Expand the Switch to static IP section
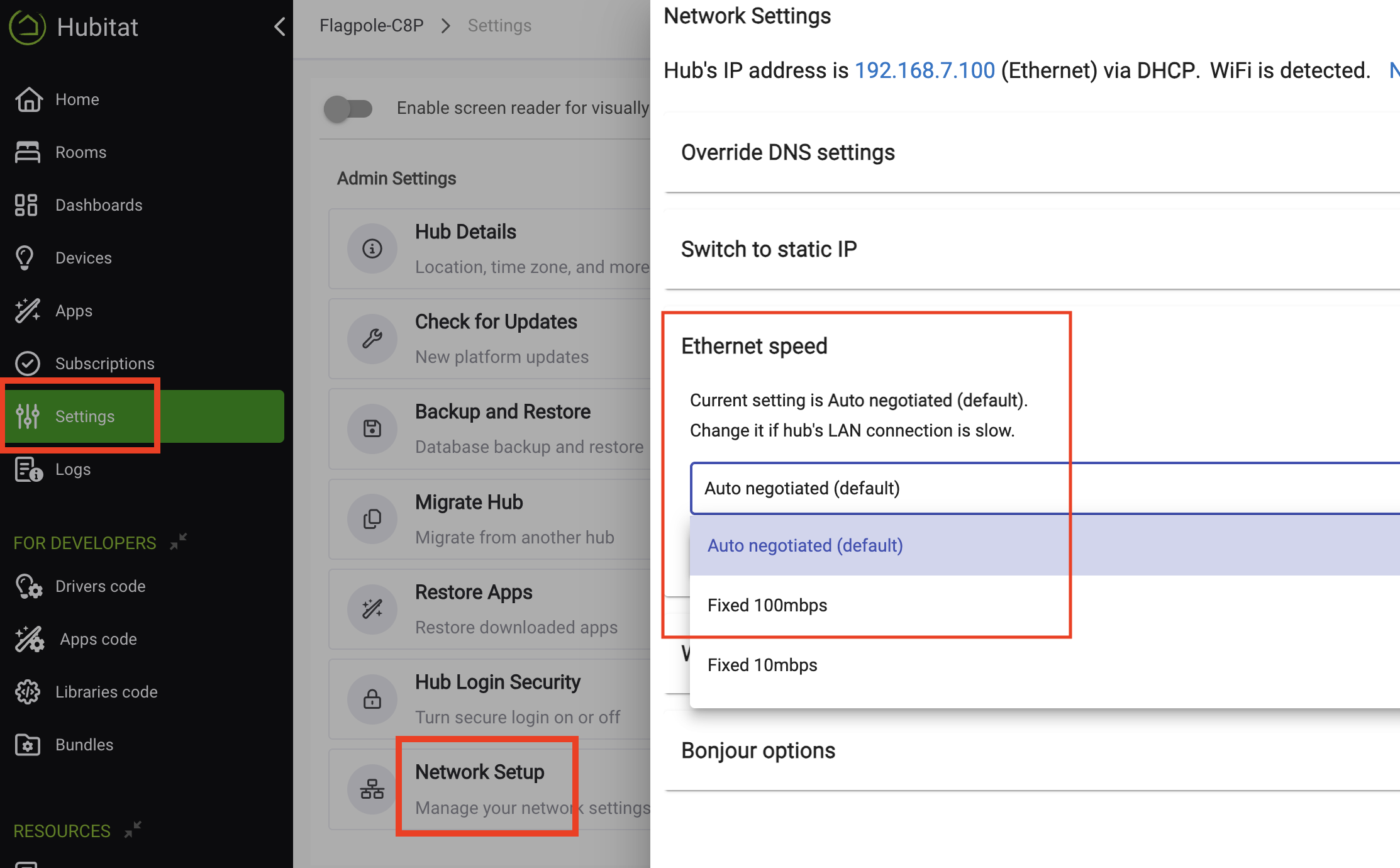The width and height of the screenshot is (1400, 868). tap(769, 249)
